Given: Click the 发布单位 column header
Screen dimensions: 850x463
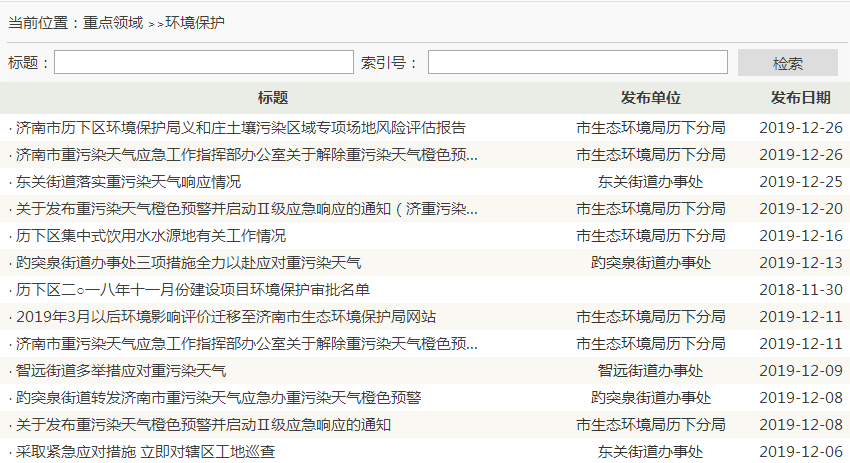Looking at the screenshot, I should click(x=651, y=98).
